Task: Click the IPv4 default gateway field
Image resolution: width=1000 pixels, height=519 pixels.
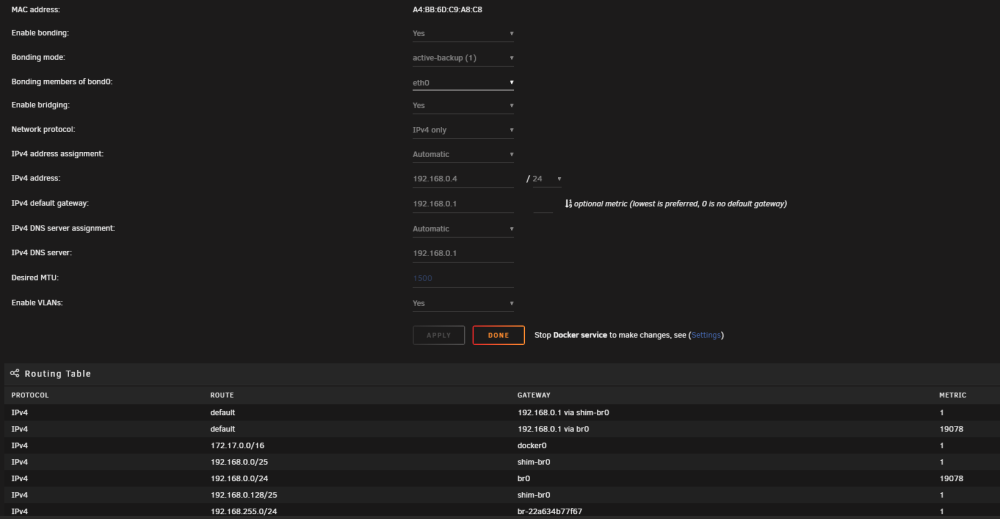Action: pyautogui.click(x=463, y=204)
